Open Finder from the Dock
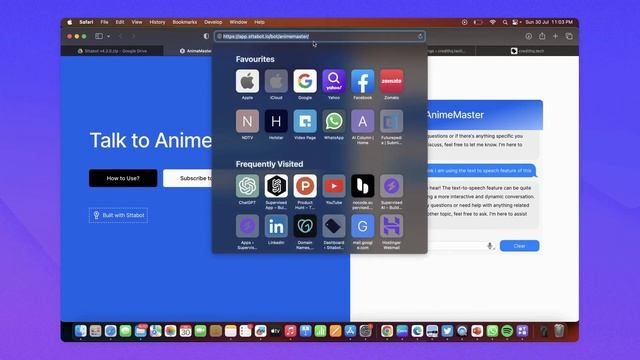This screenshot has width=640, height=360. pos(80,331)
